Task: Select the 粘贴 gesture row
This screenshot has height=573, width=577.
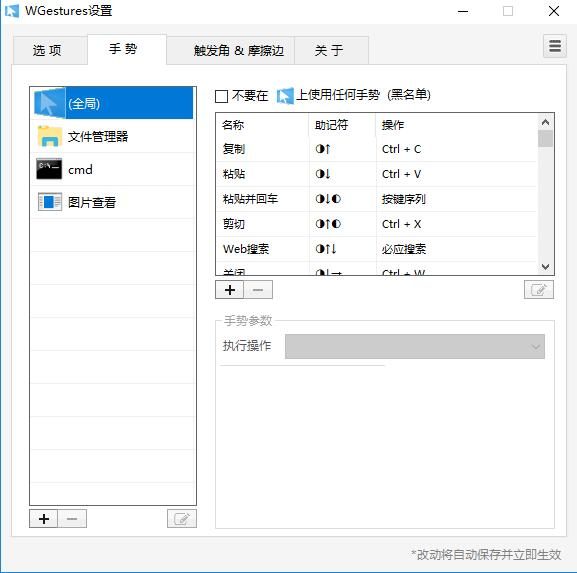Action: pyautogui.click(x=377, y=174)
